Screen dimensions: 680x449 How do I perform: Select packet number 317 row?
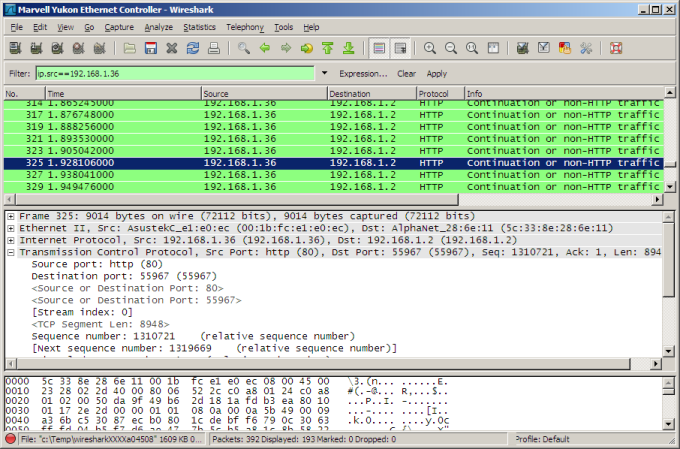333,115
